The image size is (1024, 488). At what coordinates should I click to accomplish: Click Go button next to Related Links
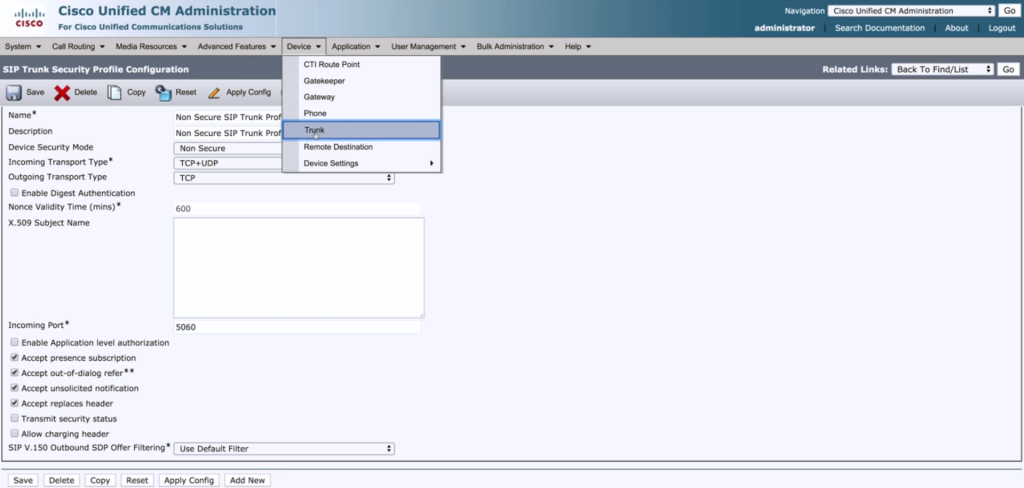pos(1008,69)
